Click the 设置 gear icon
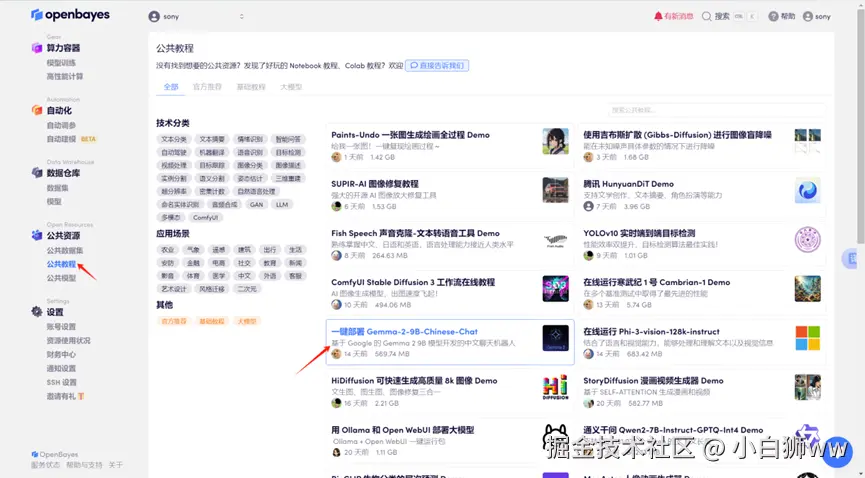865x478 pixels. (x=36, y=312)
